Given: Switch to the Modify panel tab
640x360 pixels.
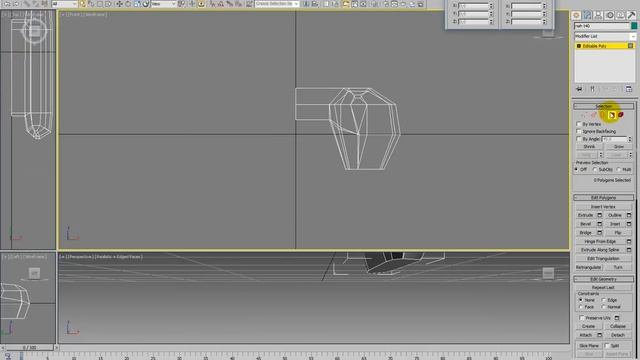Looking at the screenshot, I should (587, 16).
